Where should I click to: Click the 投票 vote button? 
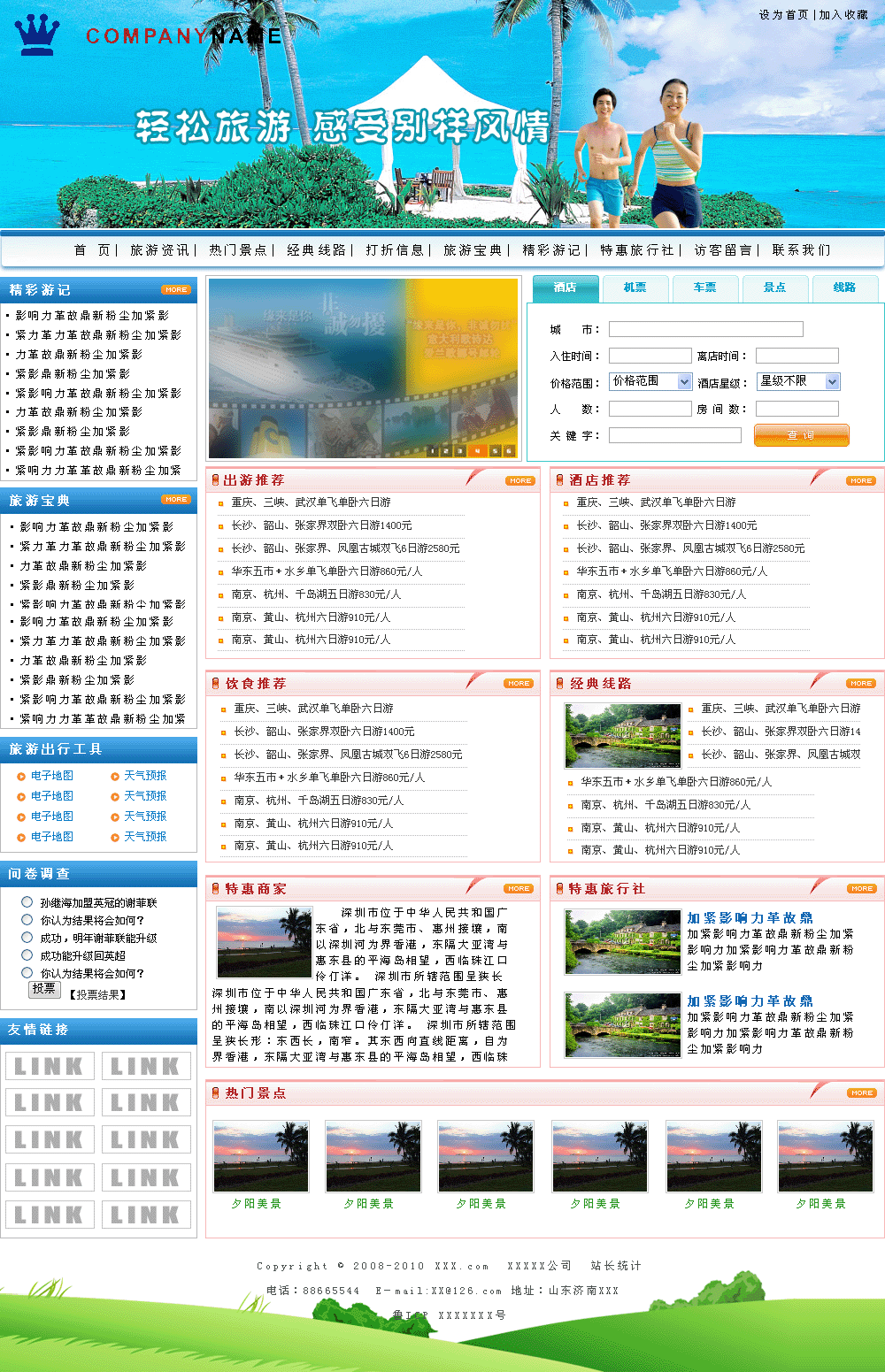coord(44,989)
